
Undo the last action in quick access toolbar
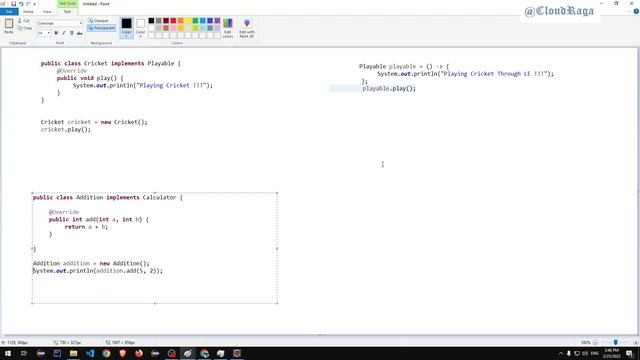click(21, 4)
